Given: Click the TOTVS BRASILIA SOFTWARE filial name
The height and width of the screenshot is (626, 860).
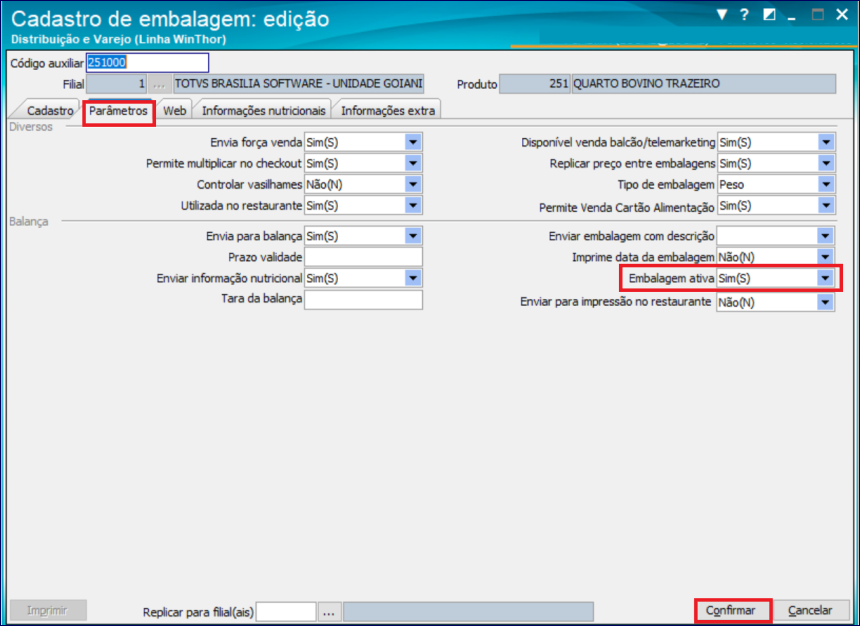Looking at the screenshot, I should click(x=298, y=84).
